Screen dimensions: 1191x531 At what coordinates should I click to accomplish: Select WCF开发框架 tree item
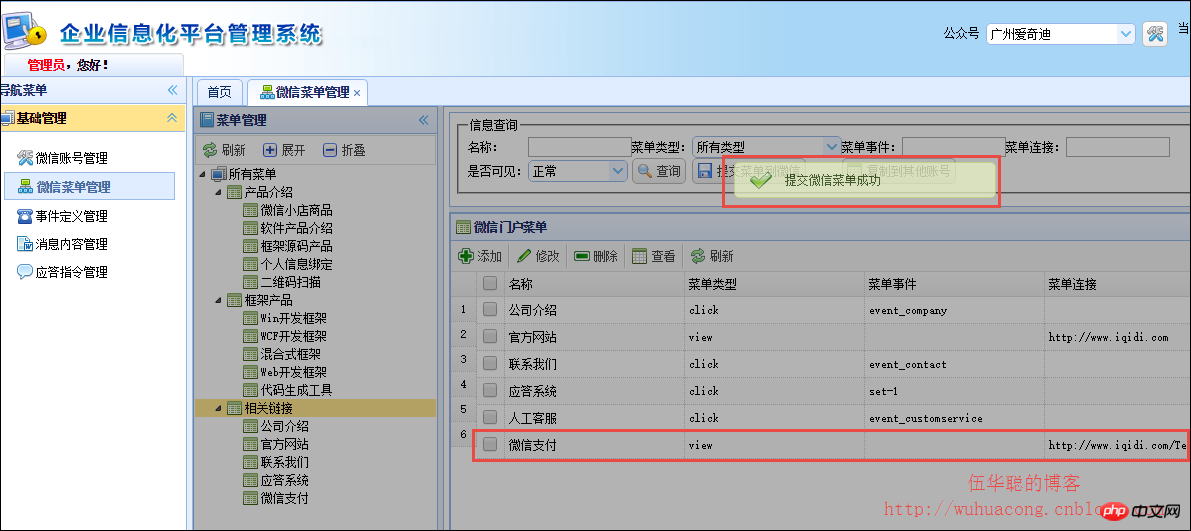293,336
